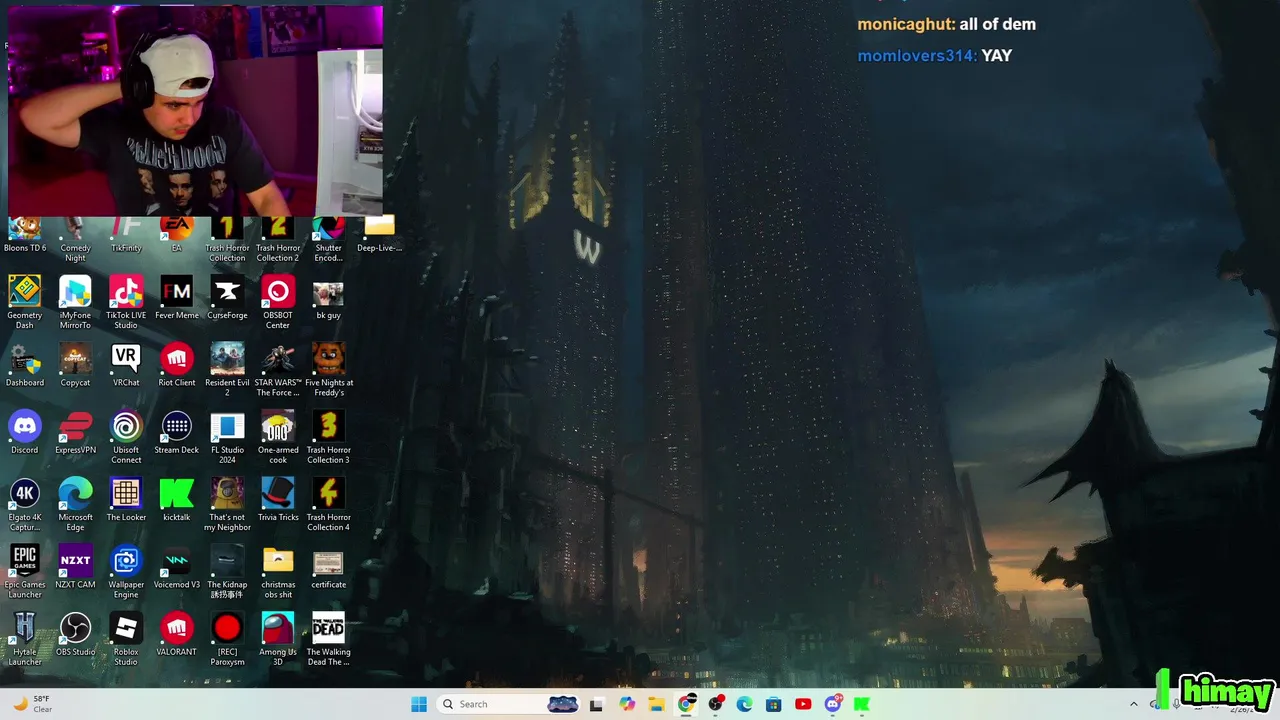
Task: Open Comedy Night desktop icon
Action: click(x=75, y=240)
